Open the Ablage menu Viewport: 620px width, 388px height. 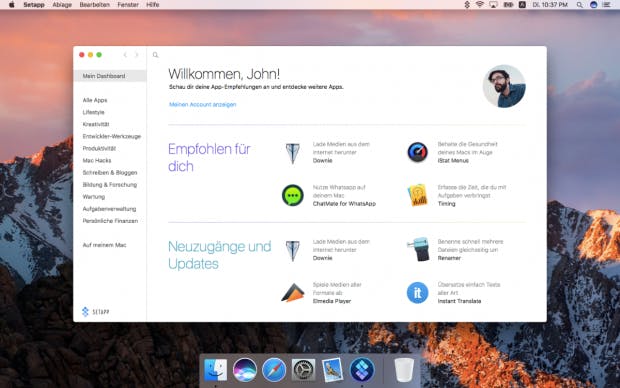pos(62,5)
